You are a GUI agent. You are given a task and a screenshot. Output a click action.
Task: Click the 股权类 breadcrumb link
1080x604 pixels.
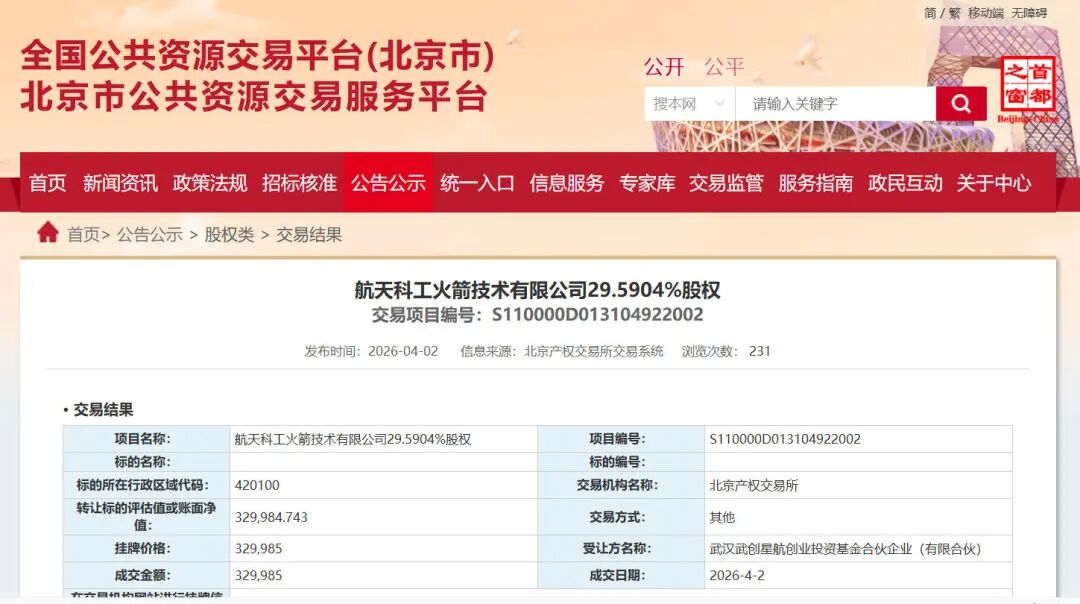(x=229, y=235)
